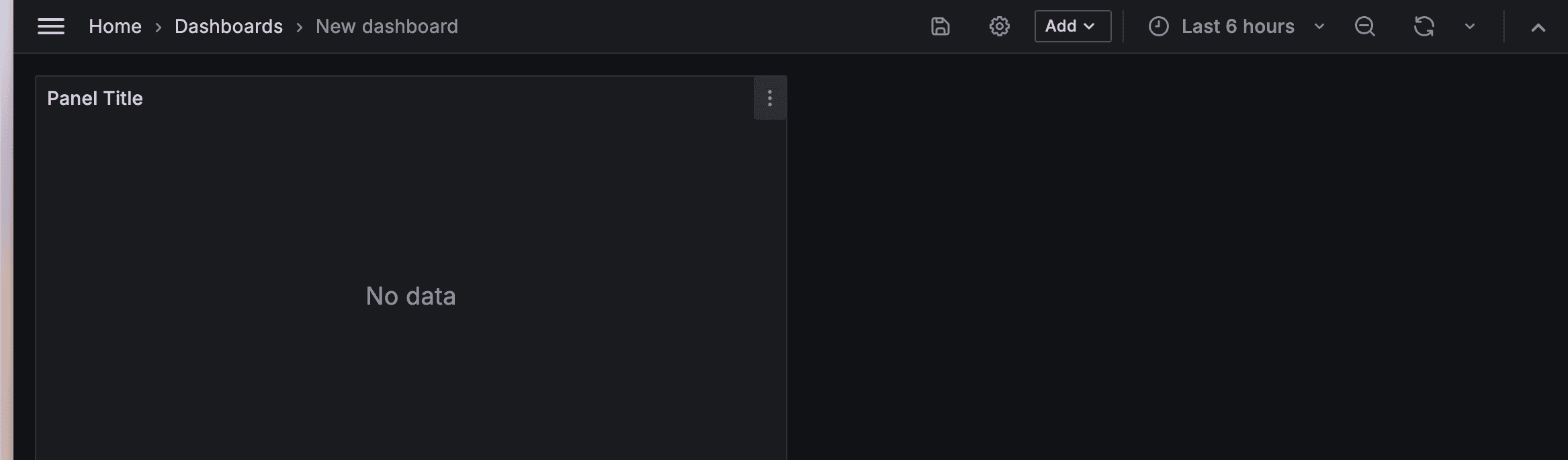The height and width of the screenshot is (460, 1568).
Task: Open the Add dropdown
Action: point(1072,26)
